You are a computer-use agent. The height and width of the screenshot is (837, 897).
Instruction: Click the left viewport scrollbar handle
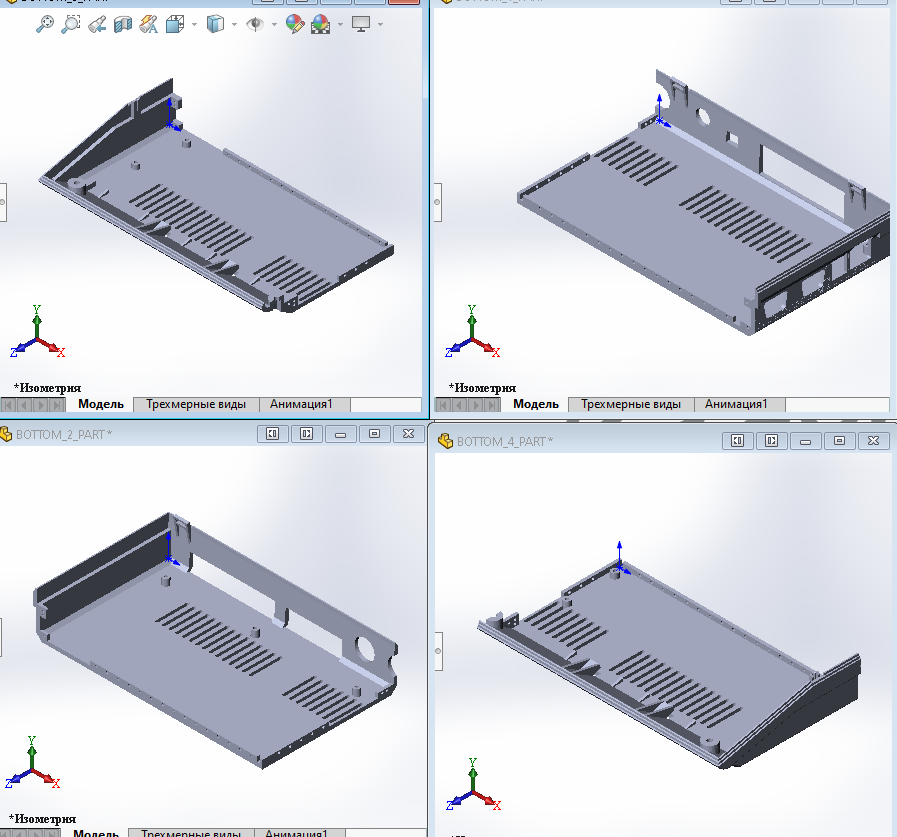click(x=3, y=203)
